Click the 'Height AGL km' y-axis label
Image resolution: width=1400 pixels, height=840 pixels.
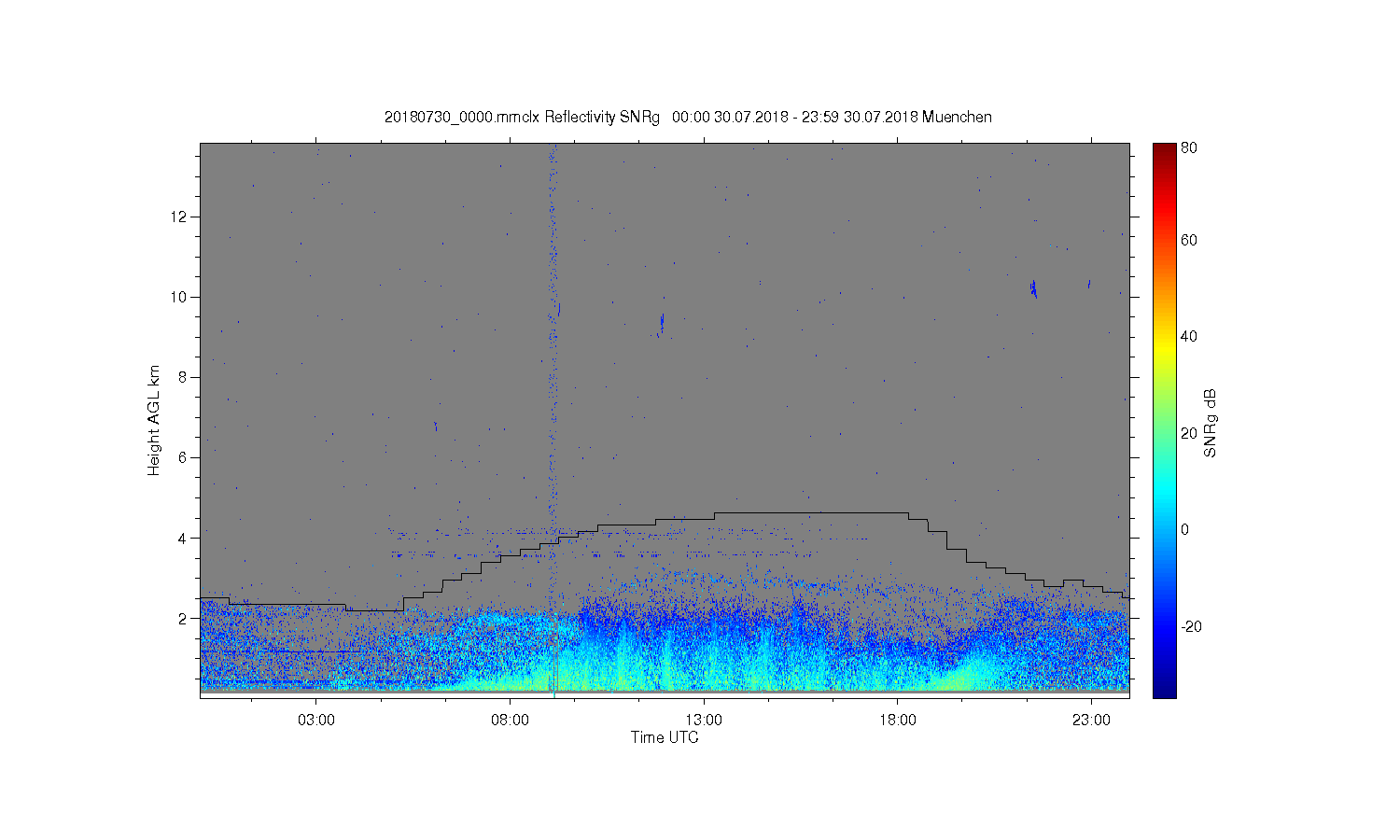point(154,420)
